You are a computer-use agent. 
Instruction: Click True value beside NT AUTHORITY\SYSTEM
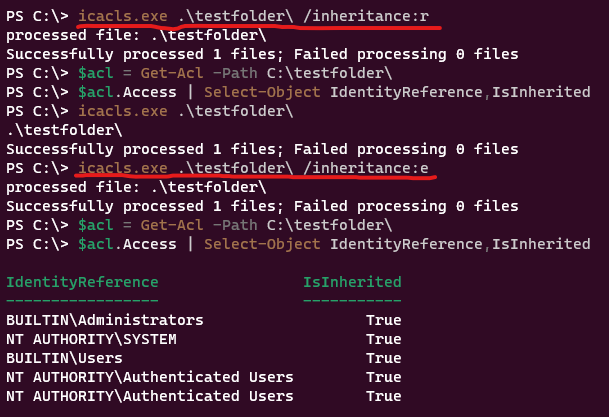pos(383,339)
